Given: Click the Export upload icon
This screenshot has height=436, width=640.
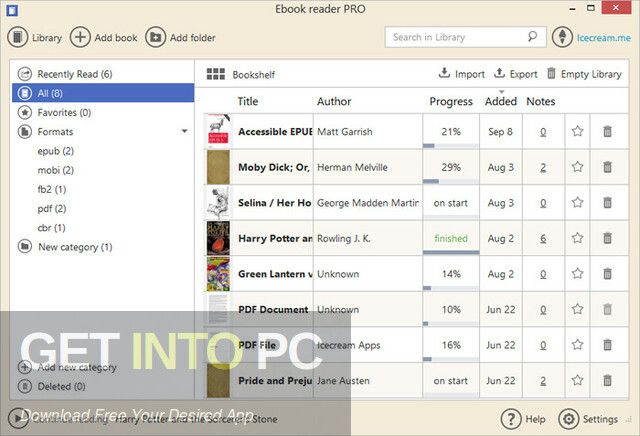Looking at the screenshot, I should click(499, 73).
